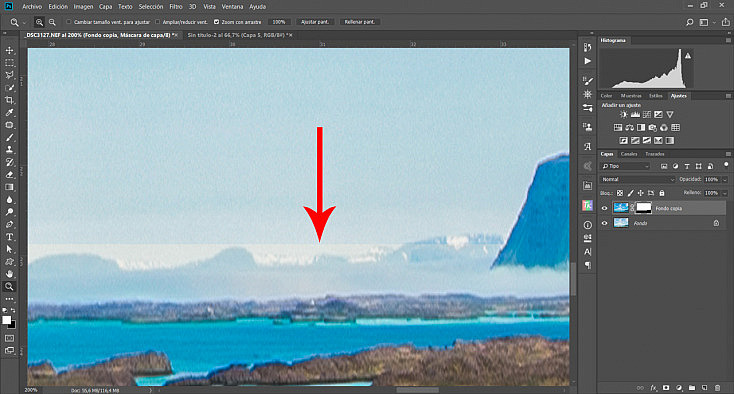Select the Crop tool
734x394 pixels.
click(9, 100)
